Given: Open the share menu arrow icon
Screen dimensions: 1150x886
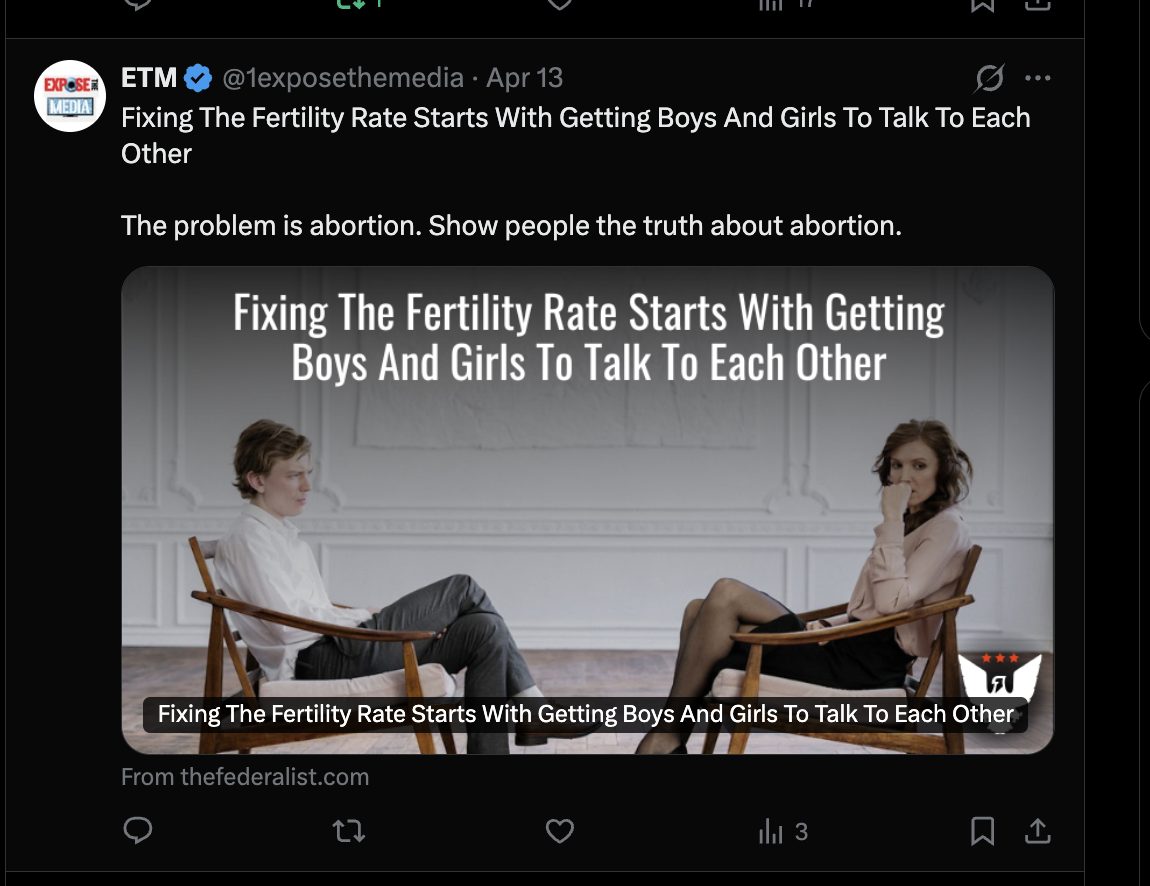Looking at the screenshot, I should (x=1038, y=830).
